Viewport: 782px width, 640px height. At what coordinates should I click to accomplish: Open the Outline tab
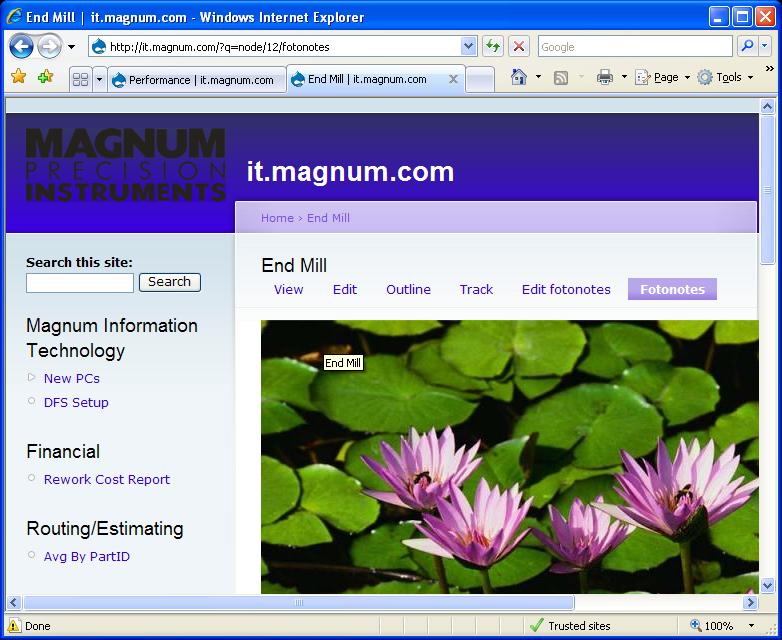[408, 289]
